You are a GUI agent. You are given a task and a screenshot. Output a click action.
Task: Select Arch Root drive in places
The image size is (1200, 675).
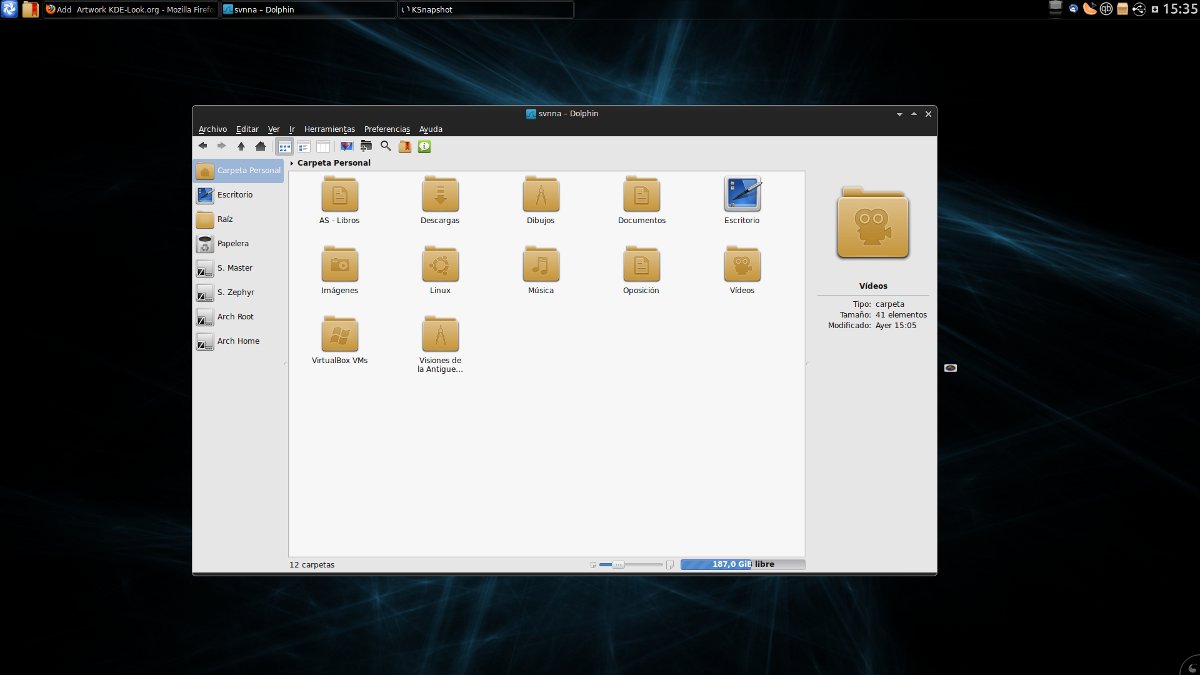coord(239,316)
